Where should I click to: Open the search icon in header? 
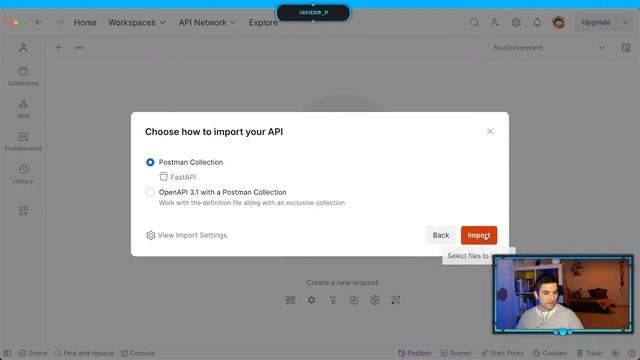(x=474, y=22)
